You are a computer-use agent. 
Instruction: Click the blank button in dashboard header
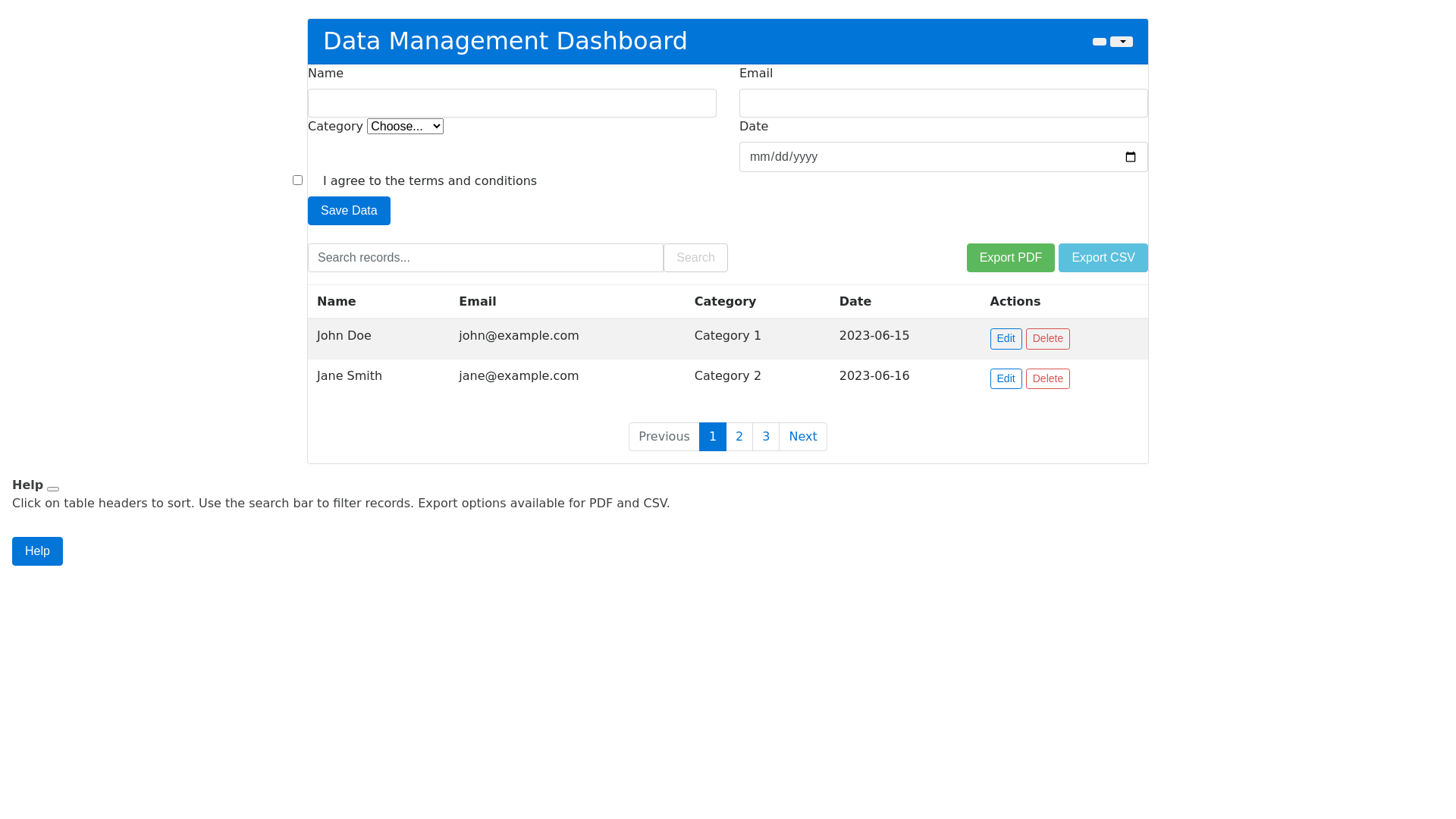pos(1099,42)
